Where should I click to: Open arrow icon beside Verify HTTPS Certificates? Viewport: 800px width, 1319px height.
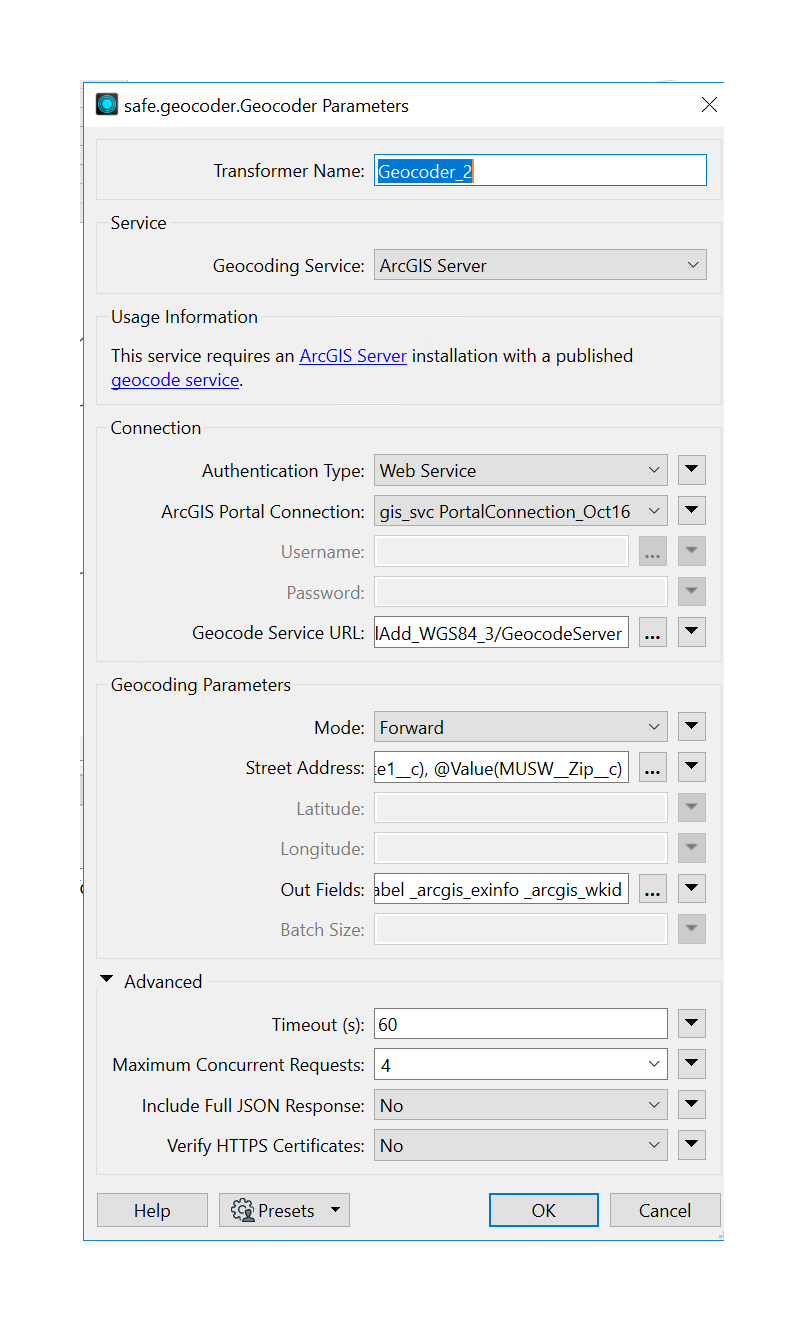click(691, 1144)
